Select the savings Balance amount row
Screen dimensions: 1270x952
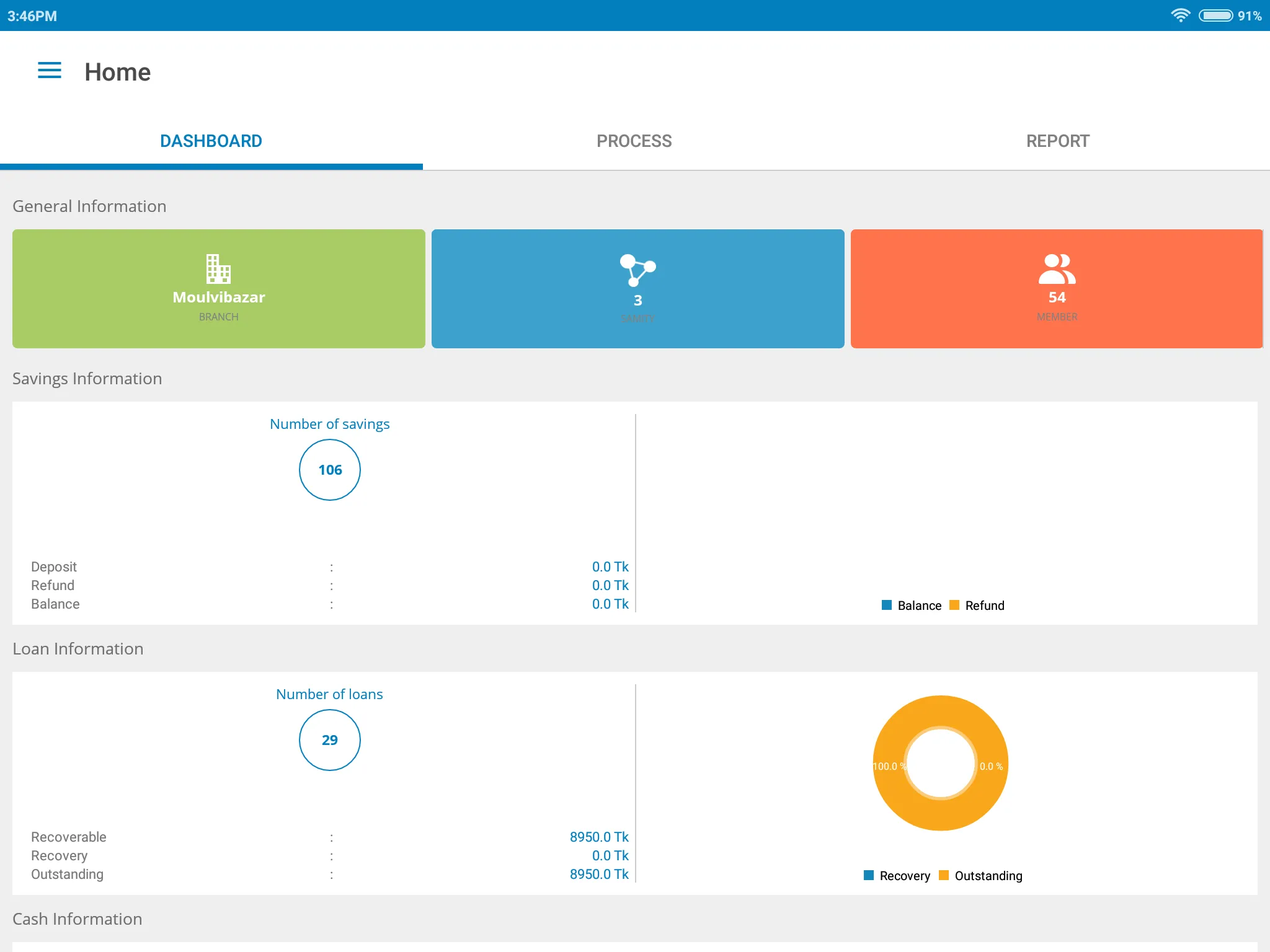[330, 604]
